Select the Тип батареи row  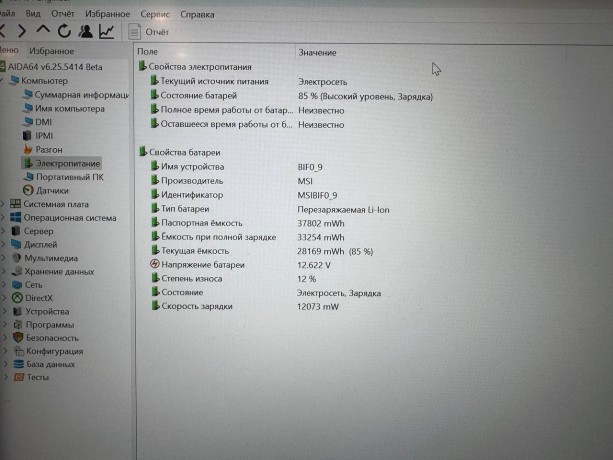pyautogui.click(x=270, y=209)
